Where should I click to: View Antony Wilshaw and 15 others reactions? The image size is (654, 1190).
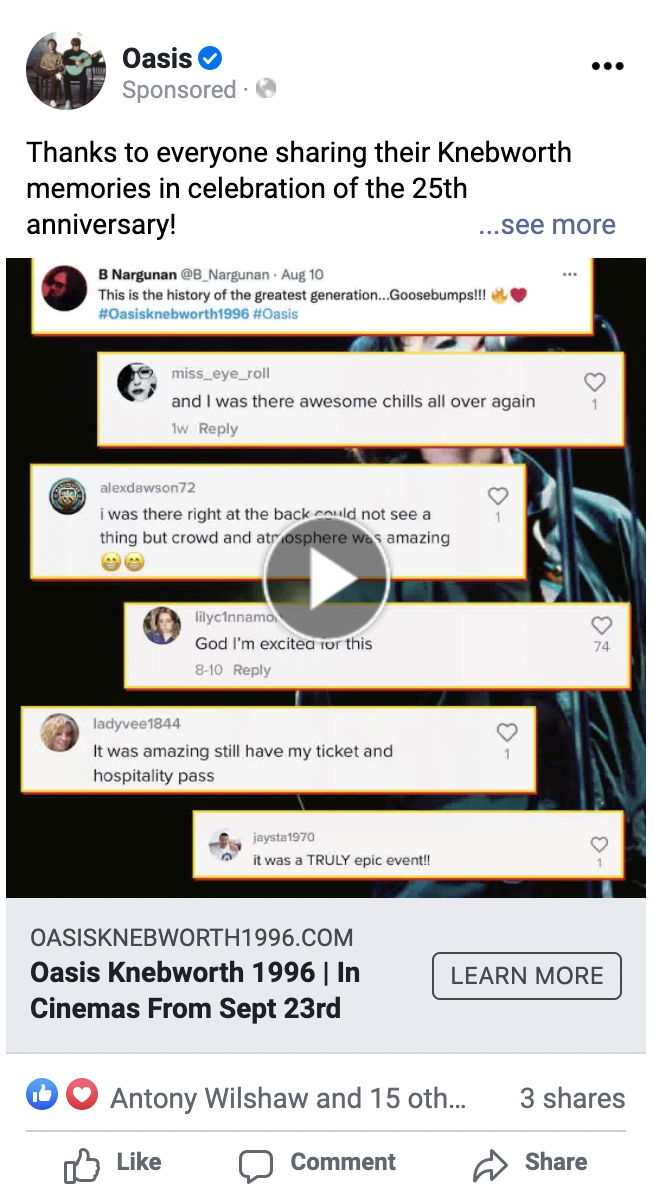[x=288, y=1098]
